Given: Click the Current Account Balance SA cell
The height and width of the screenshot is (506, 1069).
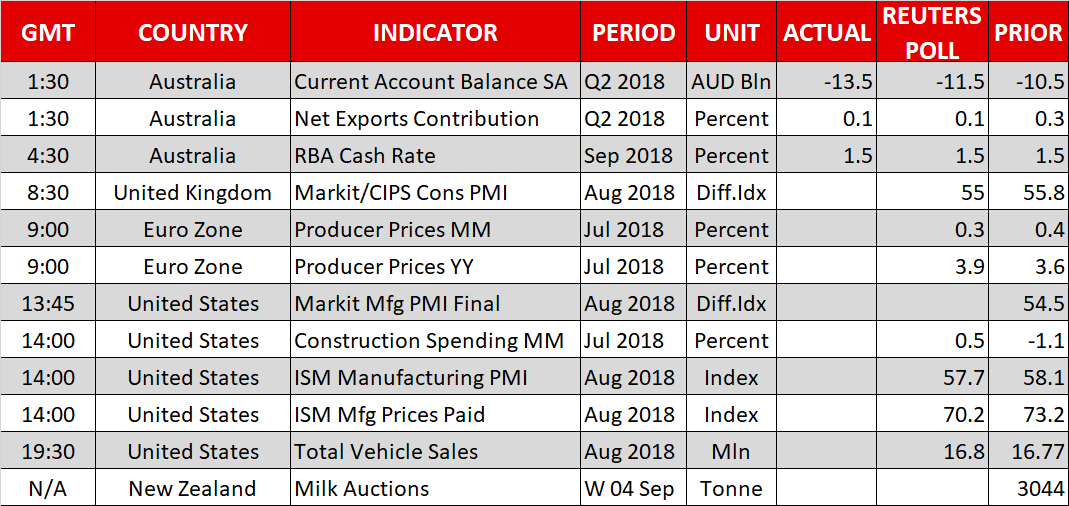Looking at the screenshot, I should [x=431, y=82].
